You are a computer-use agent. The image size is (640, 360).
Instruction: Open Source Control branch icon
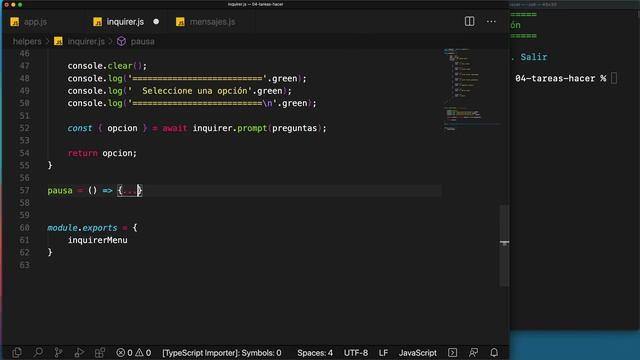point(58,352)
